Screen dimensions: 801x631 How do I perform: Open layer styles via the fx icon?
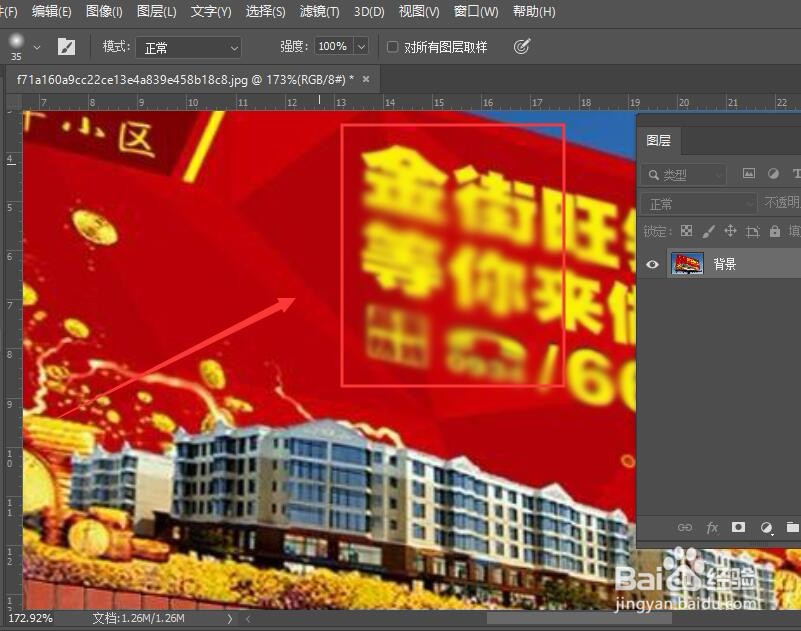713,527
